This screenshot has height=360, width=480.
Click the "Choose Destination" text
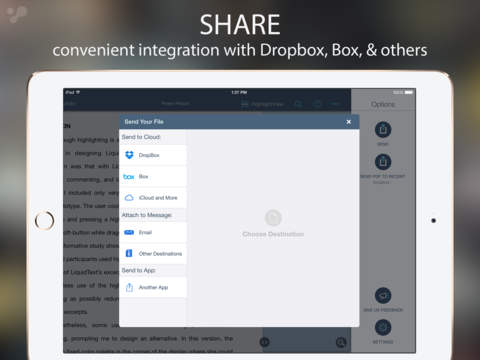tap(273, 234)
